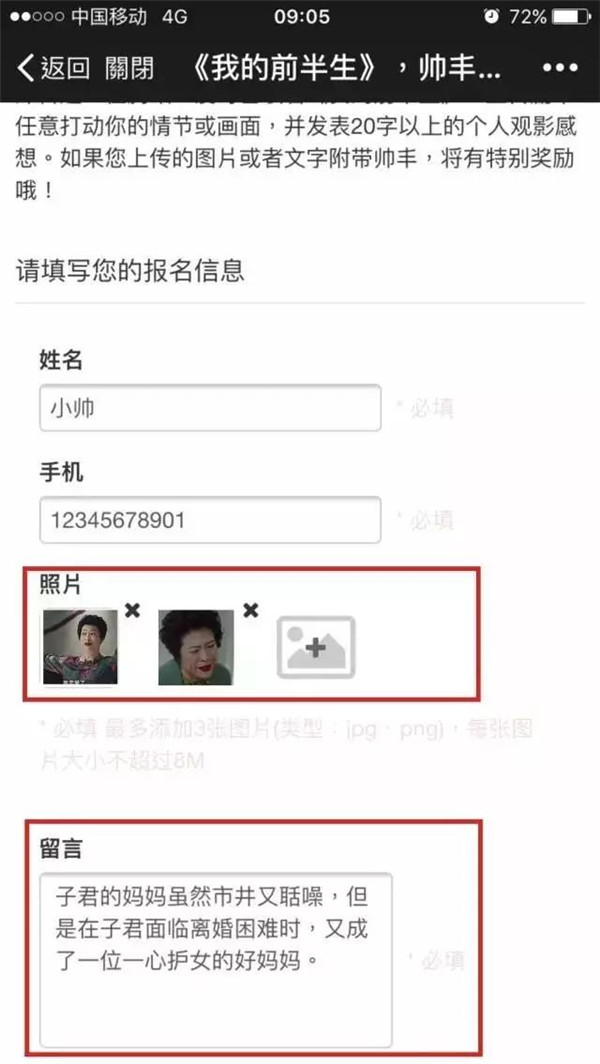Tap the 照片 photo section label
The width and height of the screenshot is (600, 1064).
61,585
